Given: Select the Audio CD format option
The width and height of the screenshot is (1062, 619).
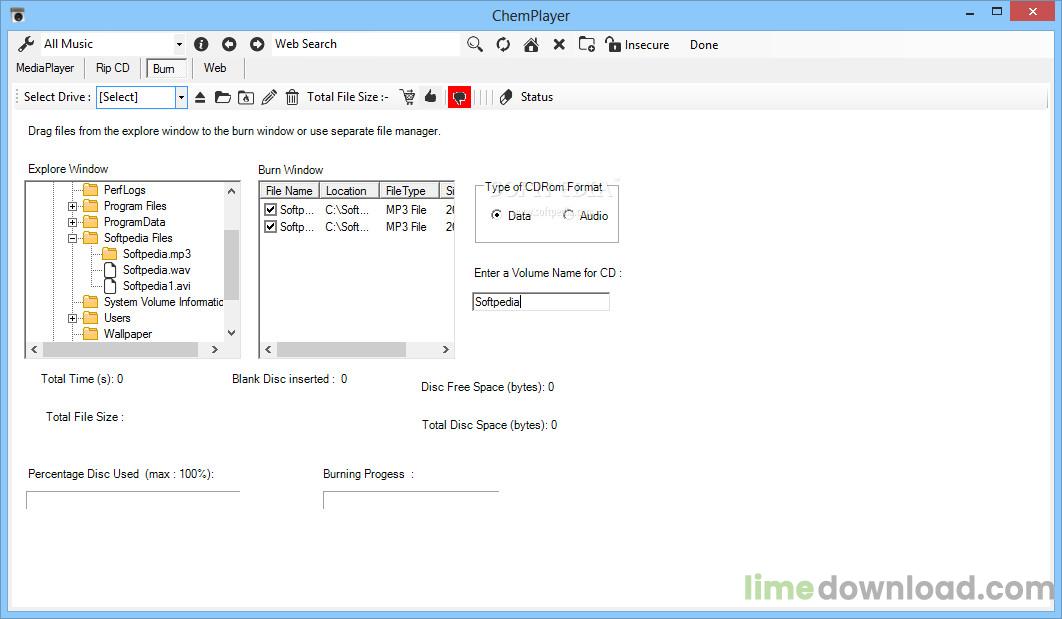Looking at the screenshot, I should [x=569, y=216].
